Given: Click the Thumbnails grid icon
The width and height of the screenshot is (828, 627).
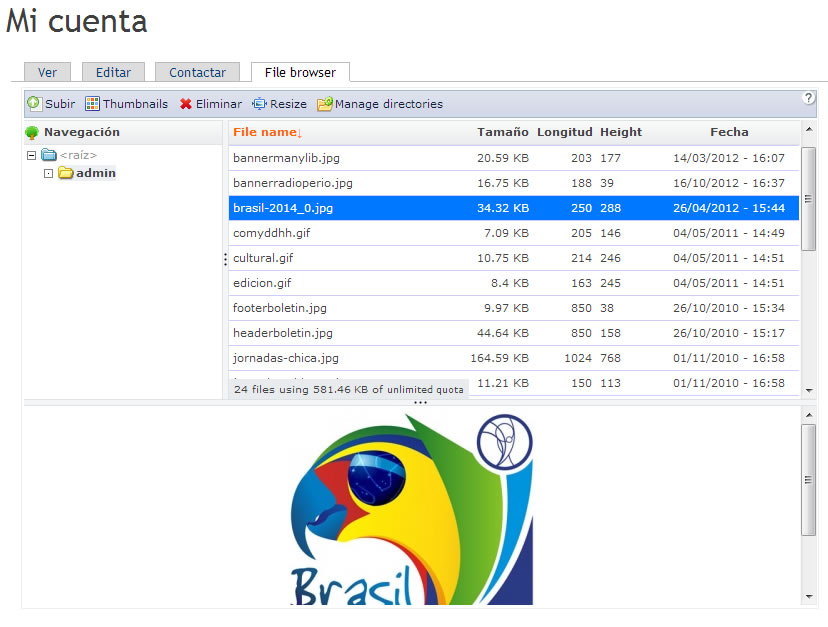Looking at the screenshot, I should point(92,104).
